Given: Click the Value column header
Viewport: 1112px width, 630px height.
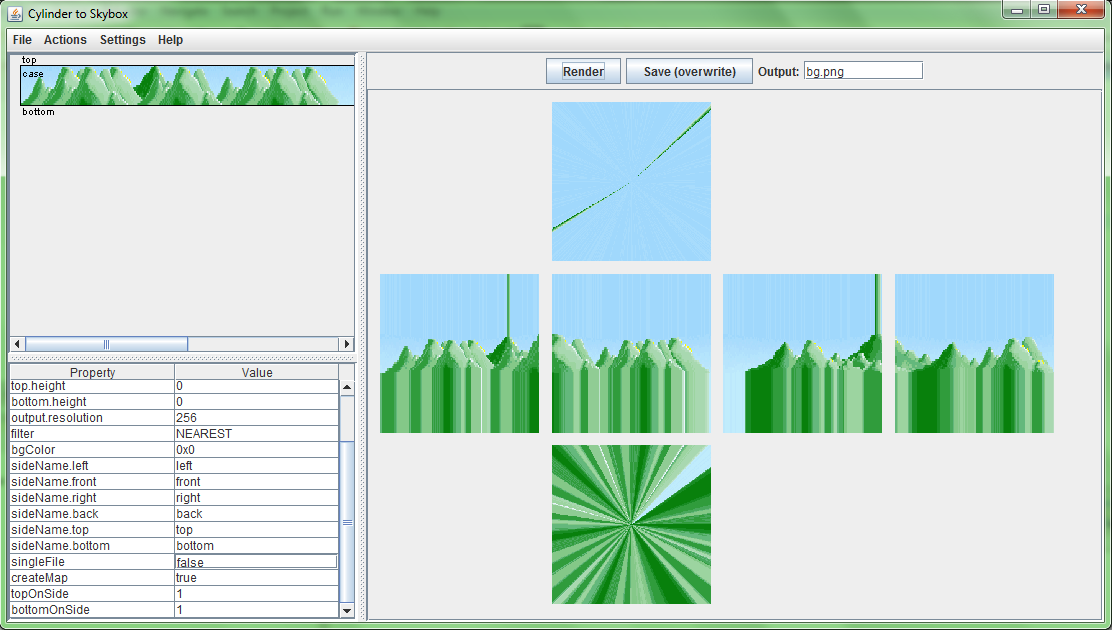Looking at the screenshot, I should [257, 372].
